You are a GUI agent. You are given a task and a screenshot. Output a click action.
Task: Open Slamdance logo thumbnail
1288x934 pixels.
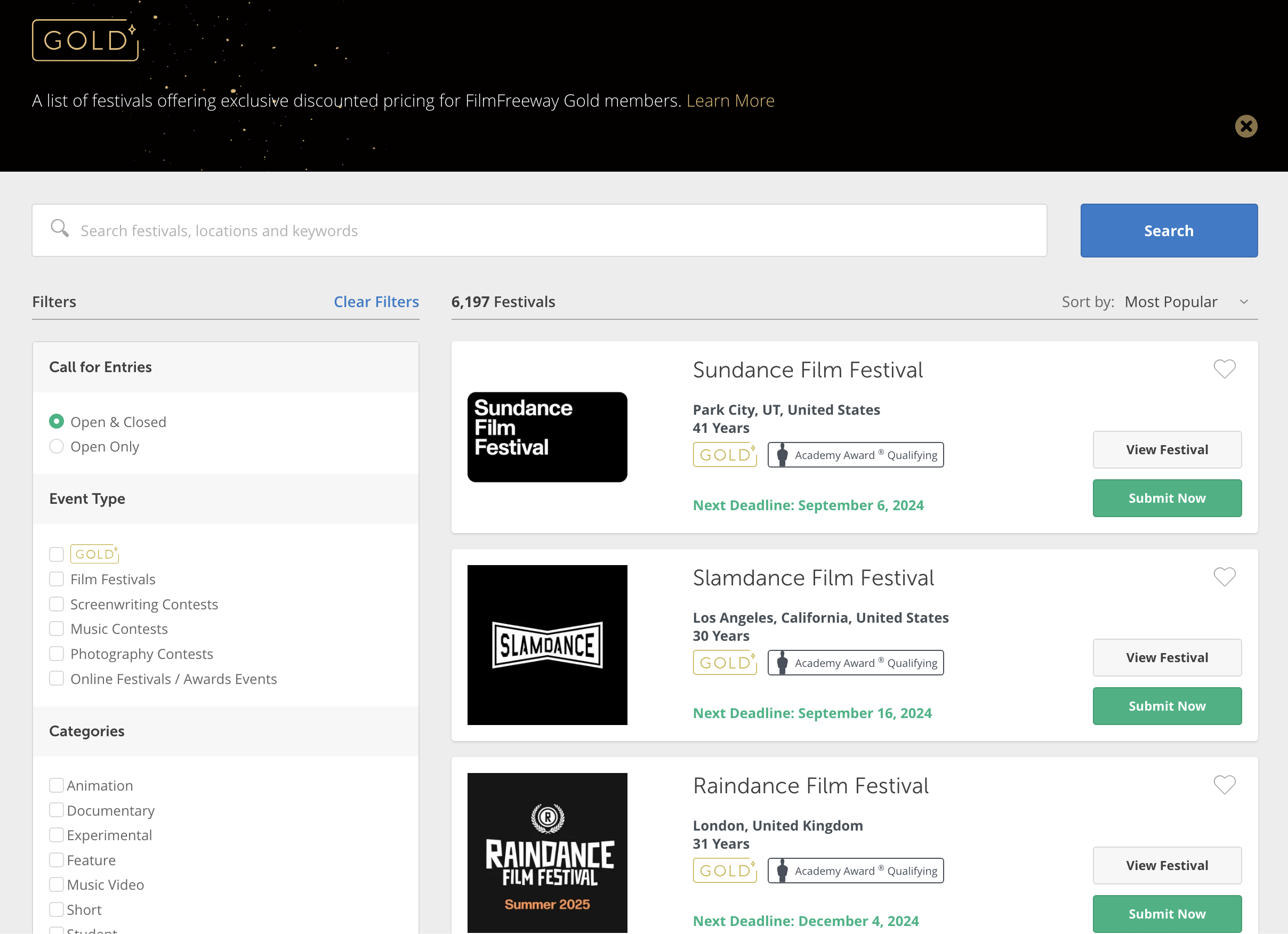pyautogui.click(x=548, y=645)
